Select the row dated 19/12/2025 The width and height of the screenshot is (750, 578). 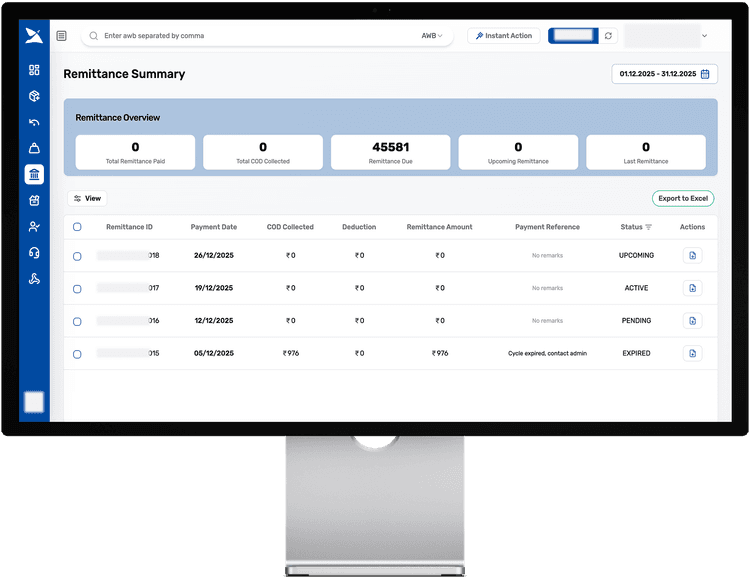point(77,289)
